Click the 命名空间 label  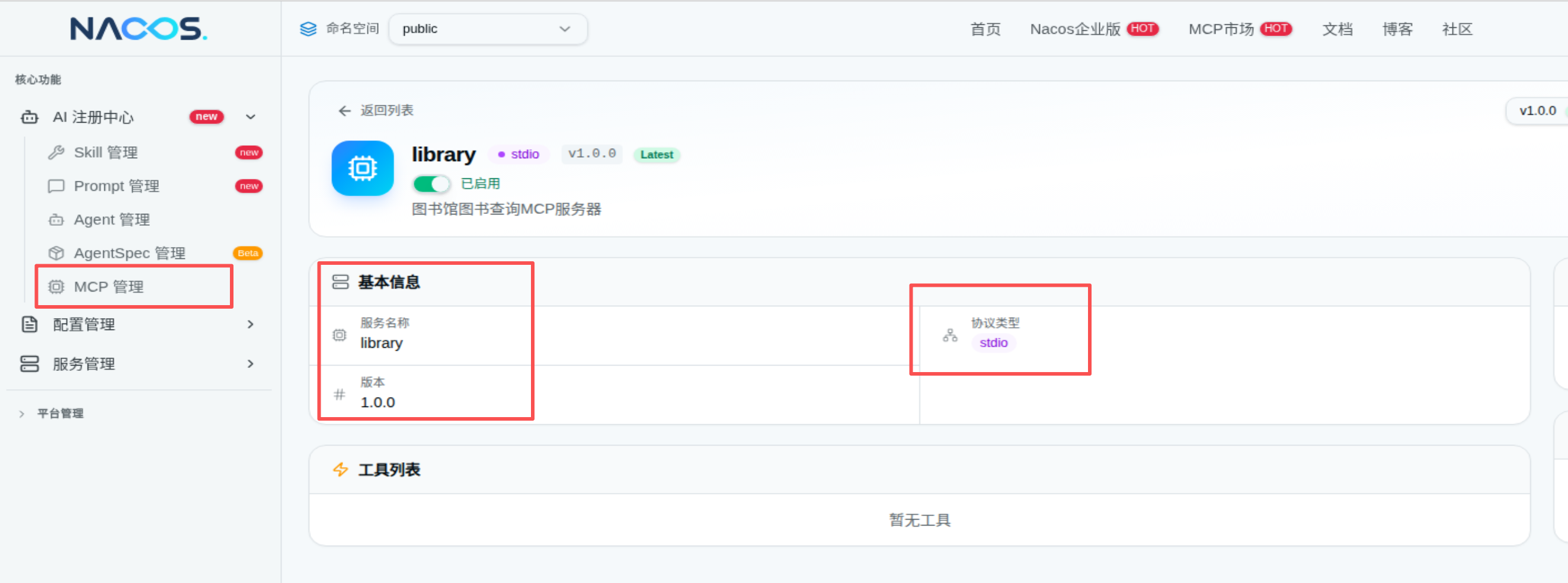[353, 28]
